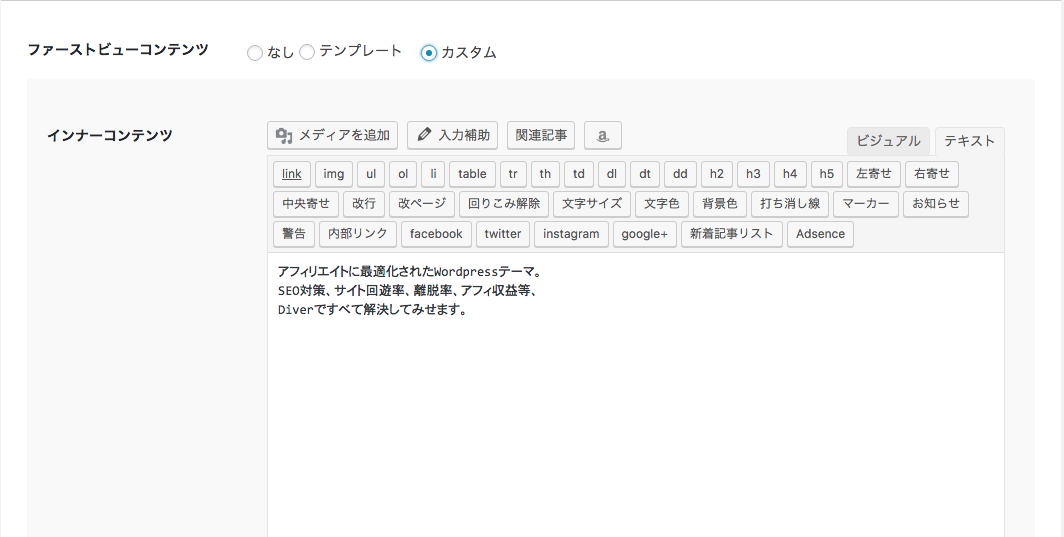
Task: Open the 文字色 text color option
Action: click(x=661, y=204)
